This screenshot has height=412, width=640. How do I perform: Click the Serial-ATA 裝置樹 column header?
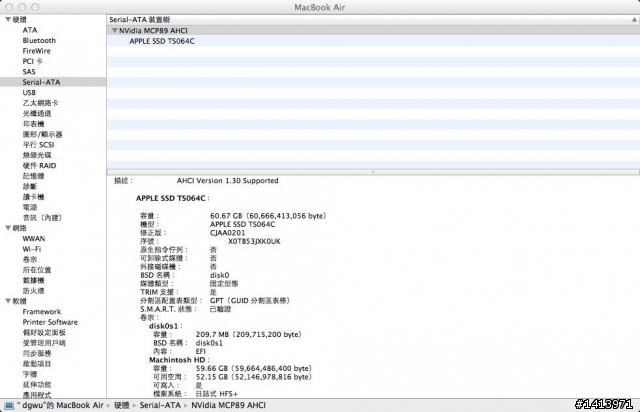[373, 20]
